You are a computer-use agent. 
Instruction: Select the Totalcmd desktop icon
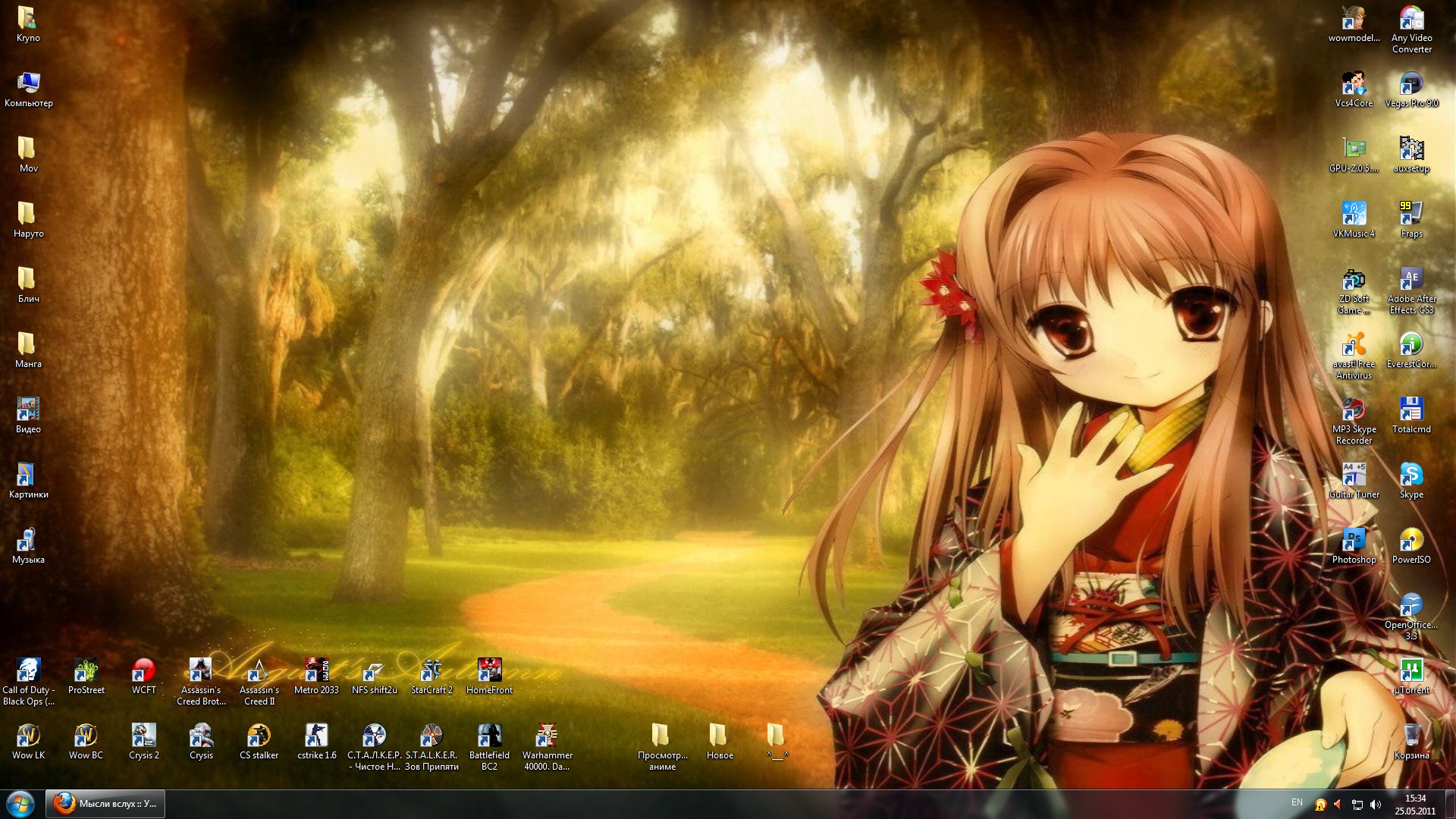point(1410,411)
